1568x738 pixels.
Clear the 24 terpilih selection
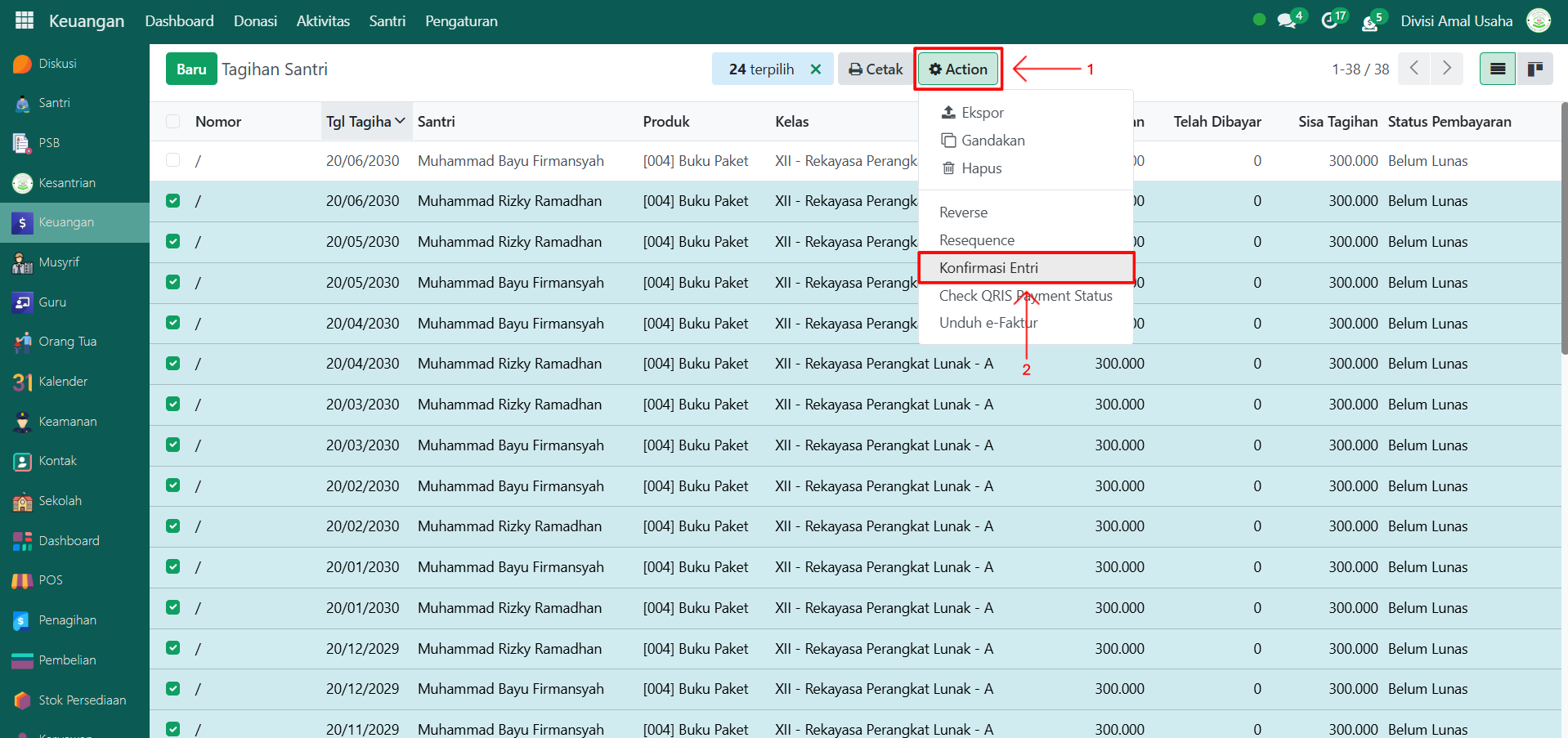point(815,69)
